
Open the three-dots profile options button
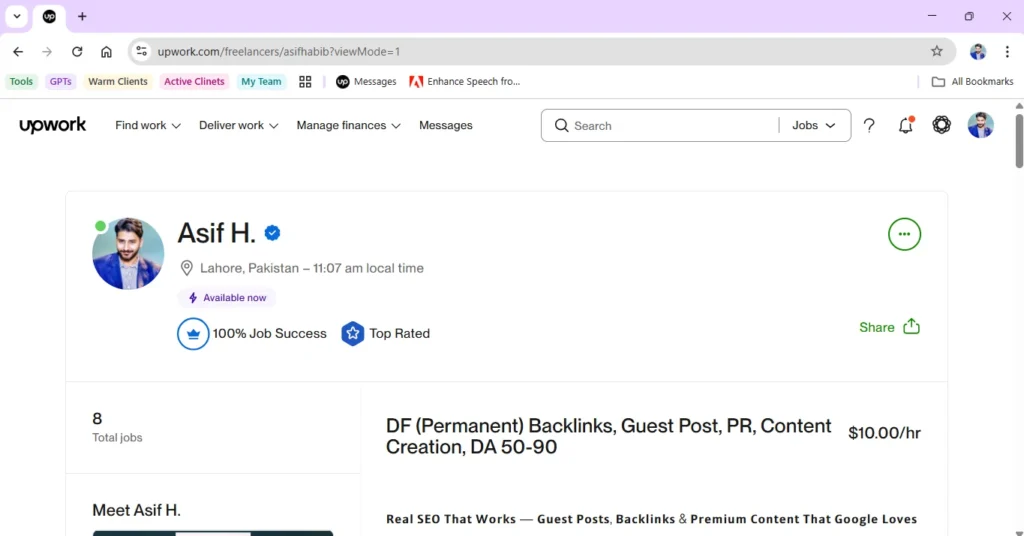(x=904, y=234)
